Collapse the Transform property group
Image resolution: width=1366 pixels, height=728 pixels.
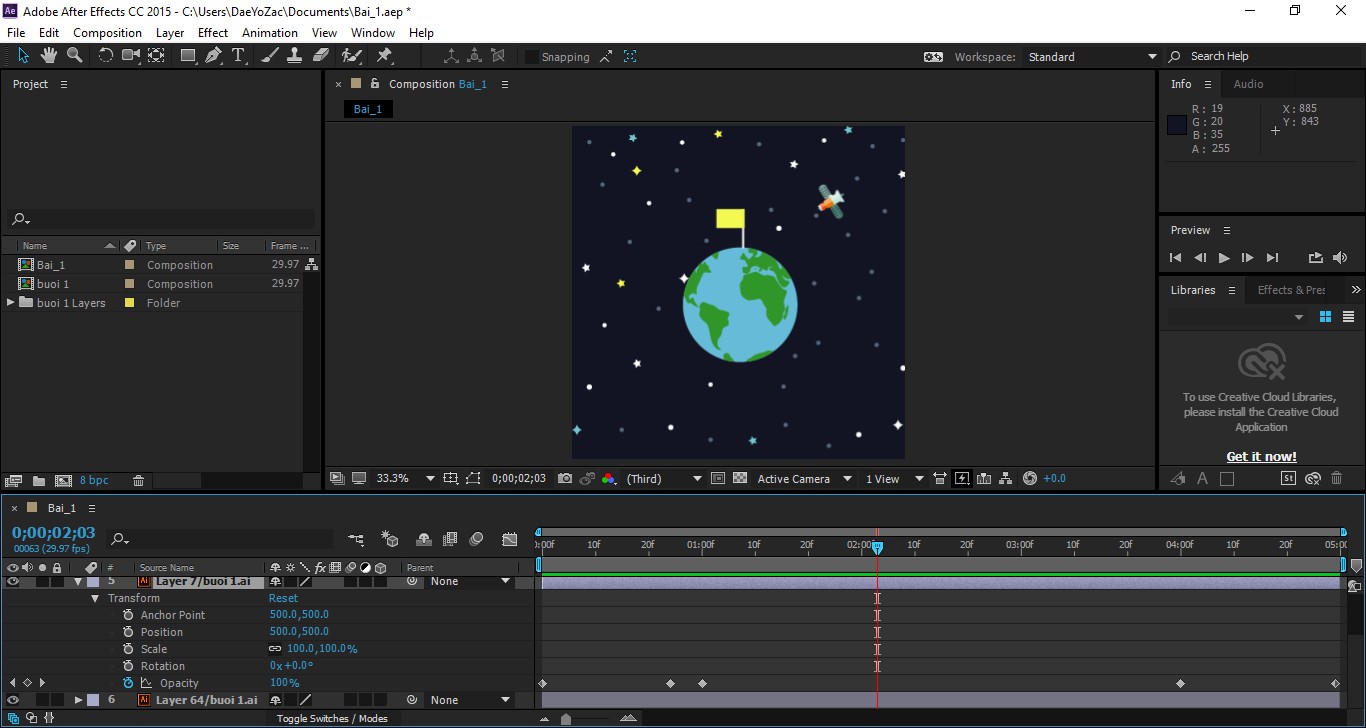pos(95,598)
